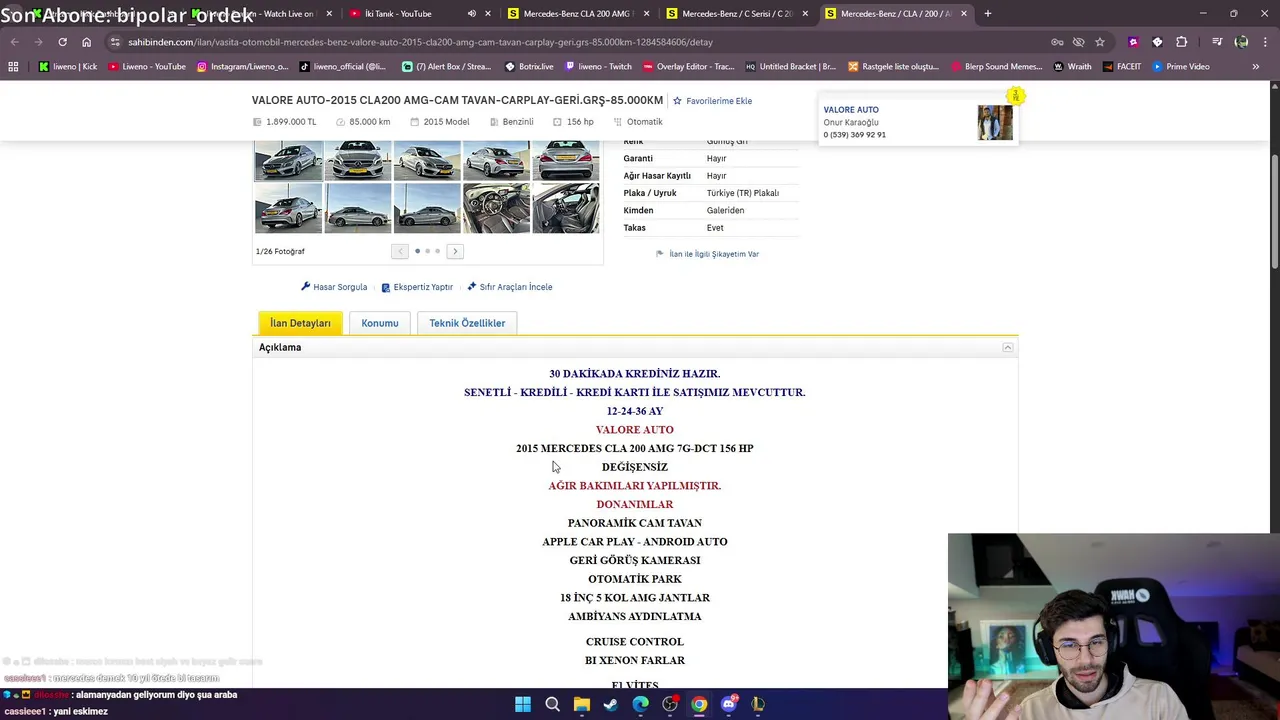Open the Windows Start menu
Image resolution: width=1280 pixels, height=720 pixels.
click(523, 704)
